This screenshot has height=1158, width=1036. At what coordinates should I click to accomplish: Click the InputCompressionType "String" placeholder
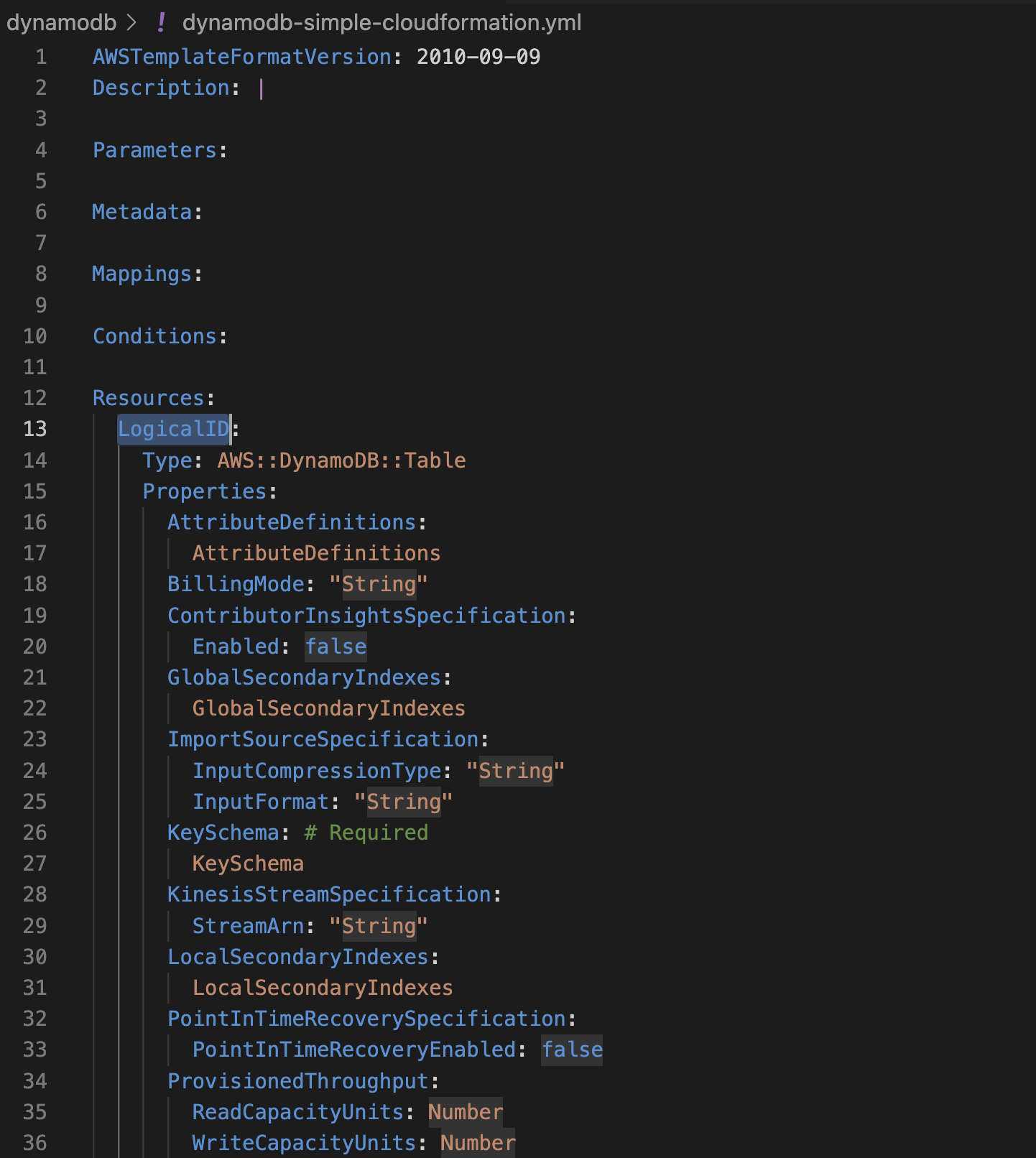[x=516, y=771]
